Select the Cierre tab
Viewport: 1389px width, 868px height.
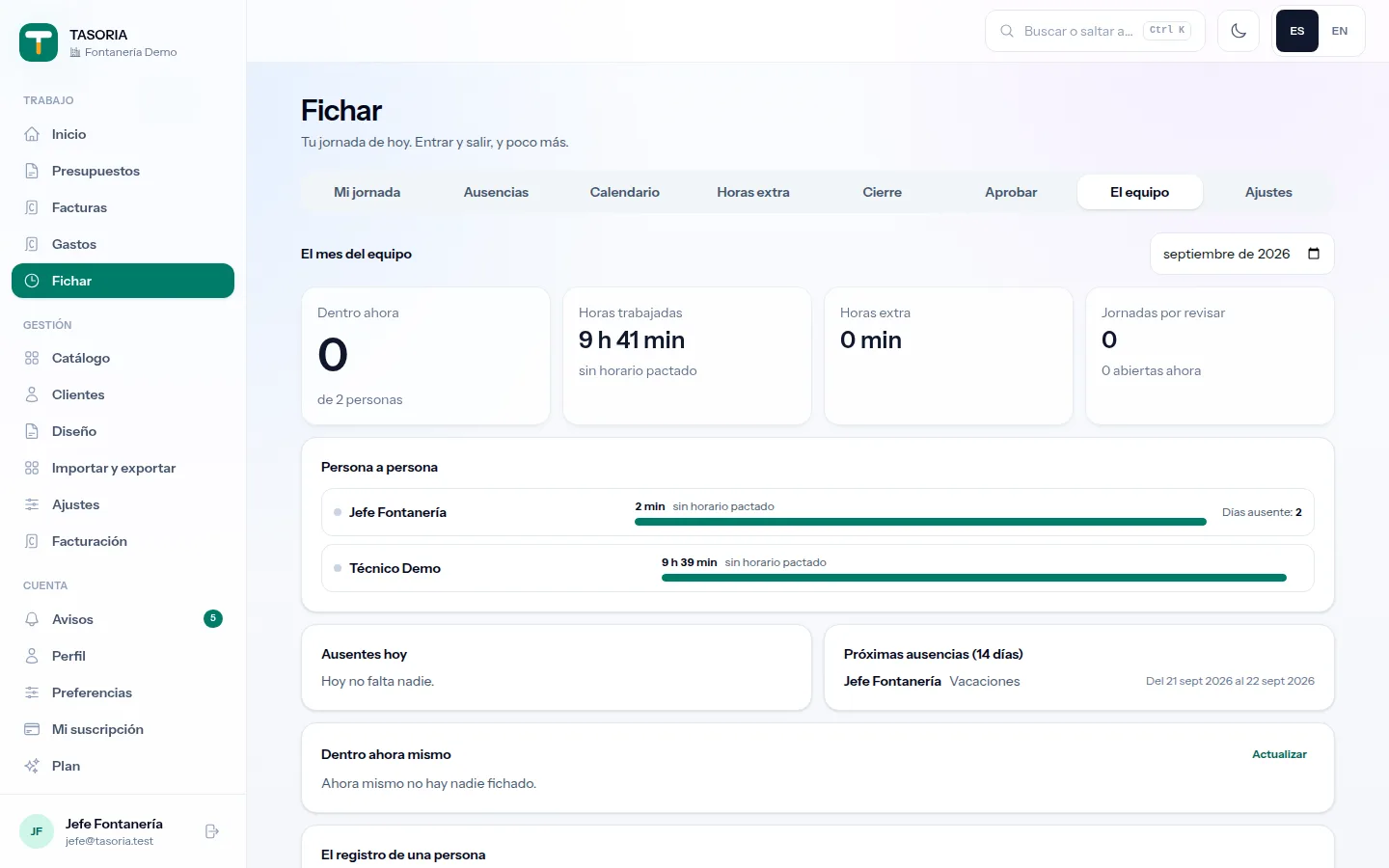coord(883,192)
